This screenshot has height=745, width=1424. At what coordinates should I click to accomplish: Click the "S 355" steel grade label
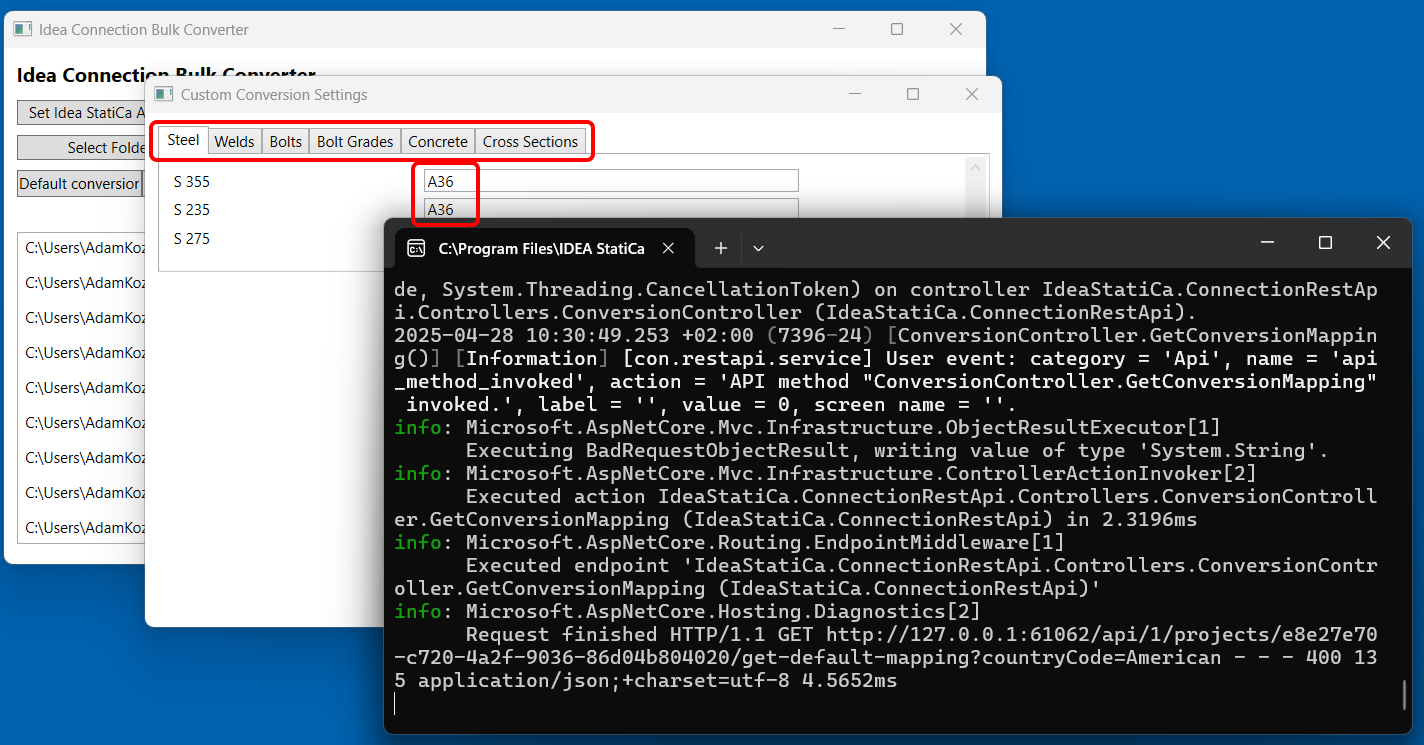[191, 182]
